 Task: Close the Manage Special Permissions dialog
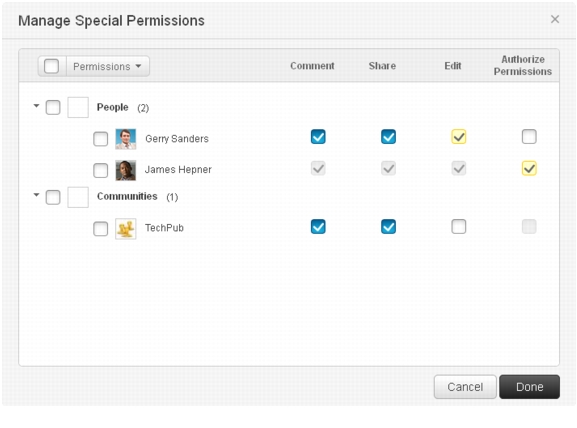click(x=555, y=19)
